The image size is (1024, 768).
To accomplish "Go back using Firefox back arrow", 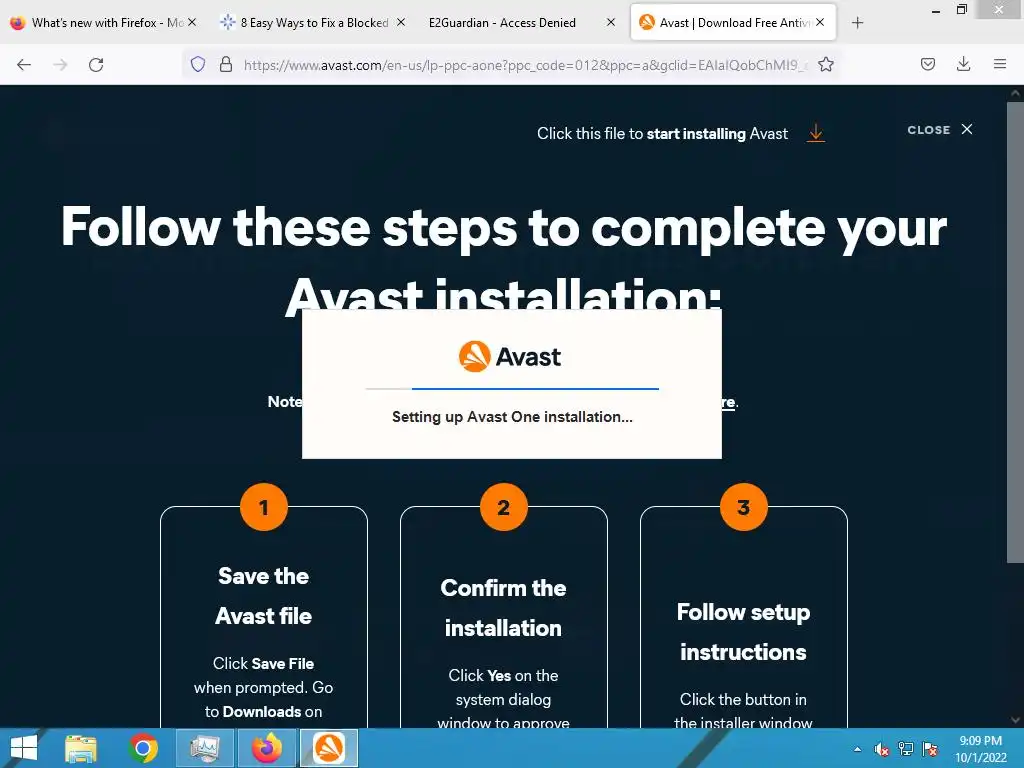I will pyautogui.click(x=24, y=65).
